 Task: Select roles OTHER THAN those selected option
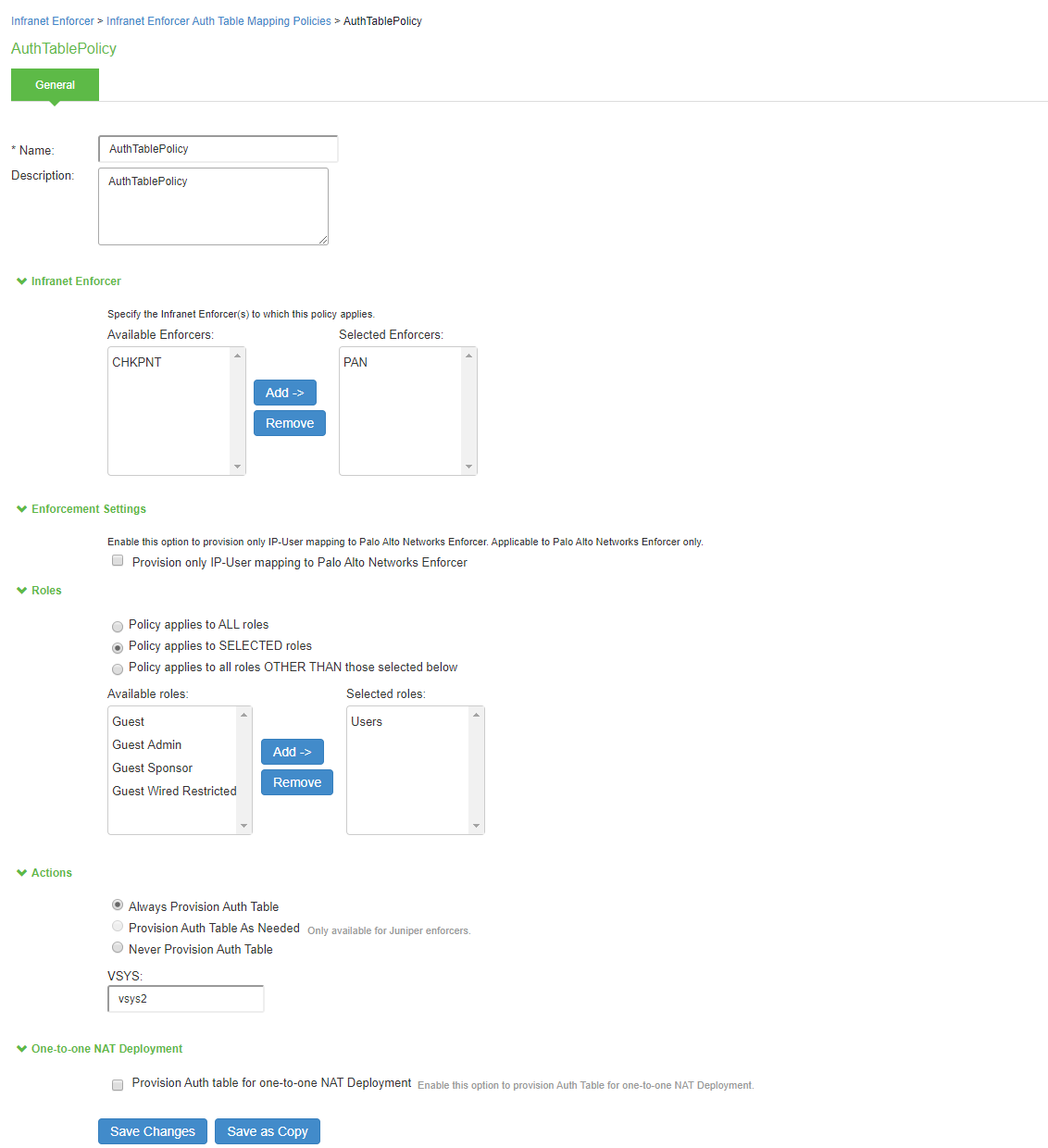(x=118, y=669)
